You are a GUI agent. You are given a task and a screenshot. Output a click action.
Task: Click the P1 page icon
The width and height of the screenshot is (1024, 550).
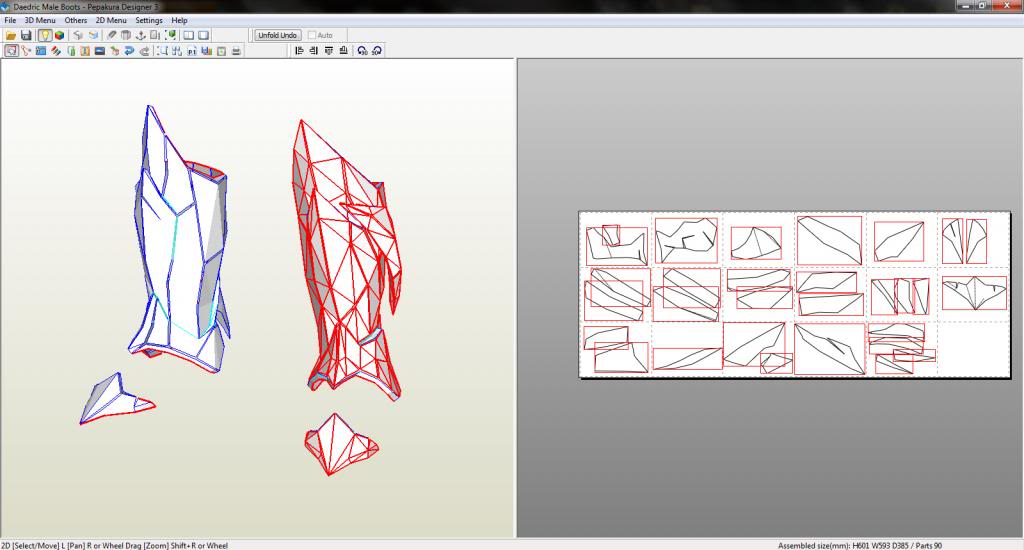pos(192,51)
